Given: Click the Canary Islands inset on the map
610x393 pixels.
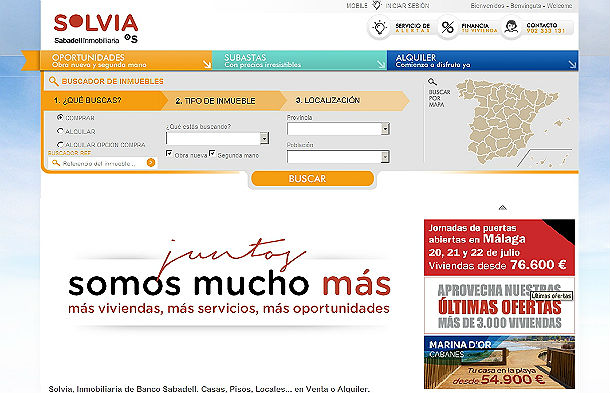Looking at the screenshot, I should (x=545, y=158).
